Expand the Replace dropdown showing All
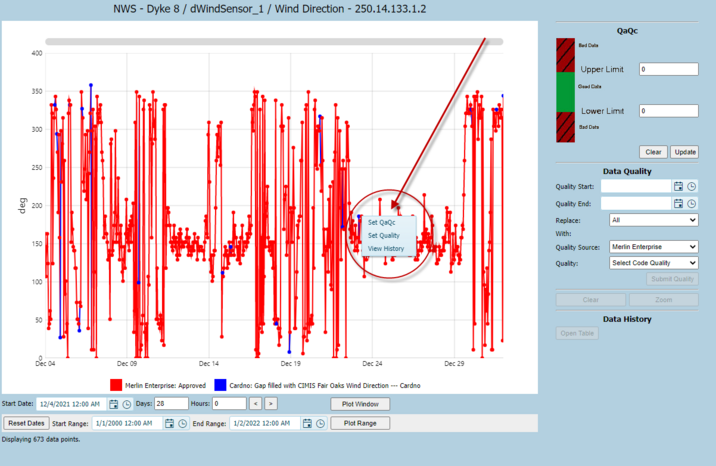This screenshot has width=716, height=466. coord(653,220)
